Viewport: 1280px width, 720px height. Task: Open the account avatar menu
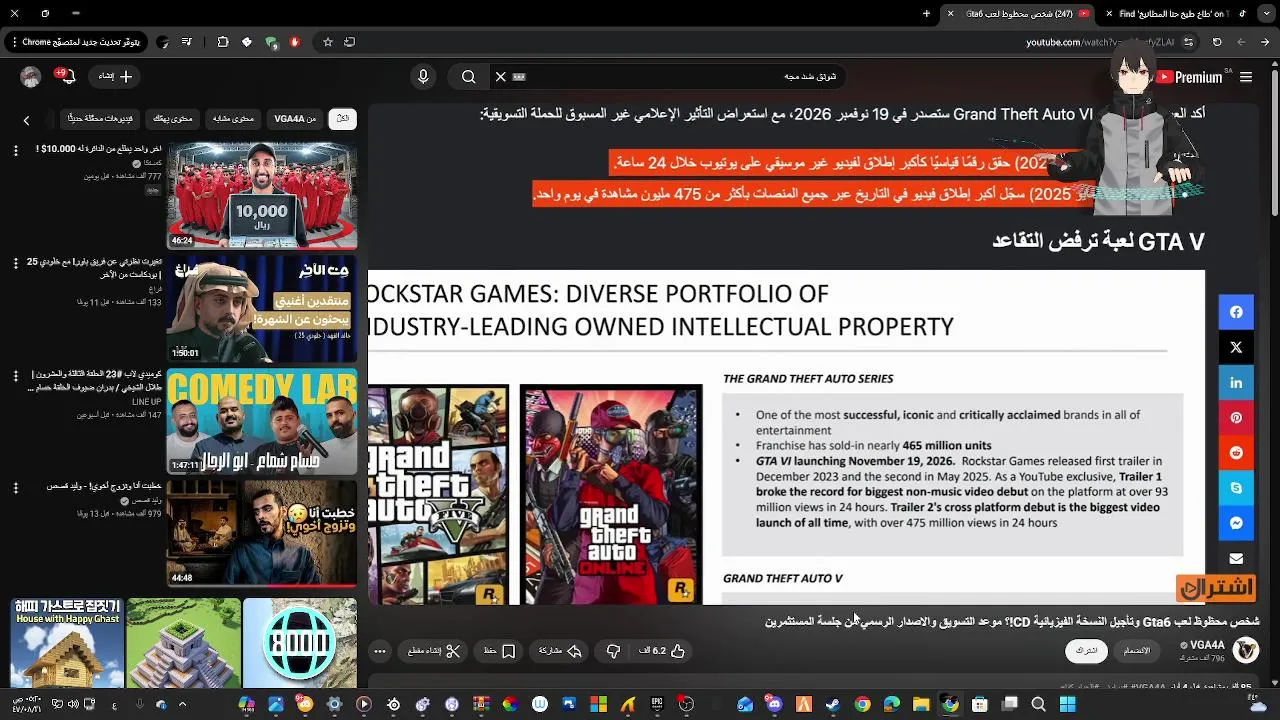click(31, 77)
